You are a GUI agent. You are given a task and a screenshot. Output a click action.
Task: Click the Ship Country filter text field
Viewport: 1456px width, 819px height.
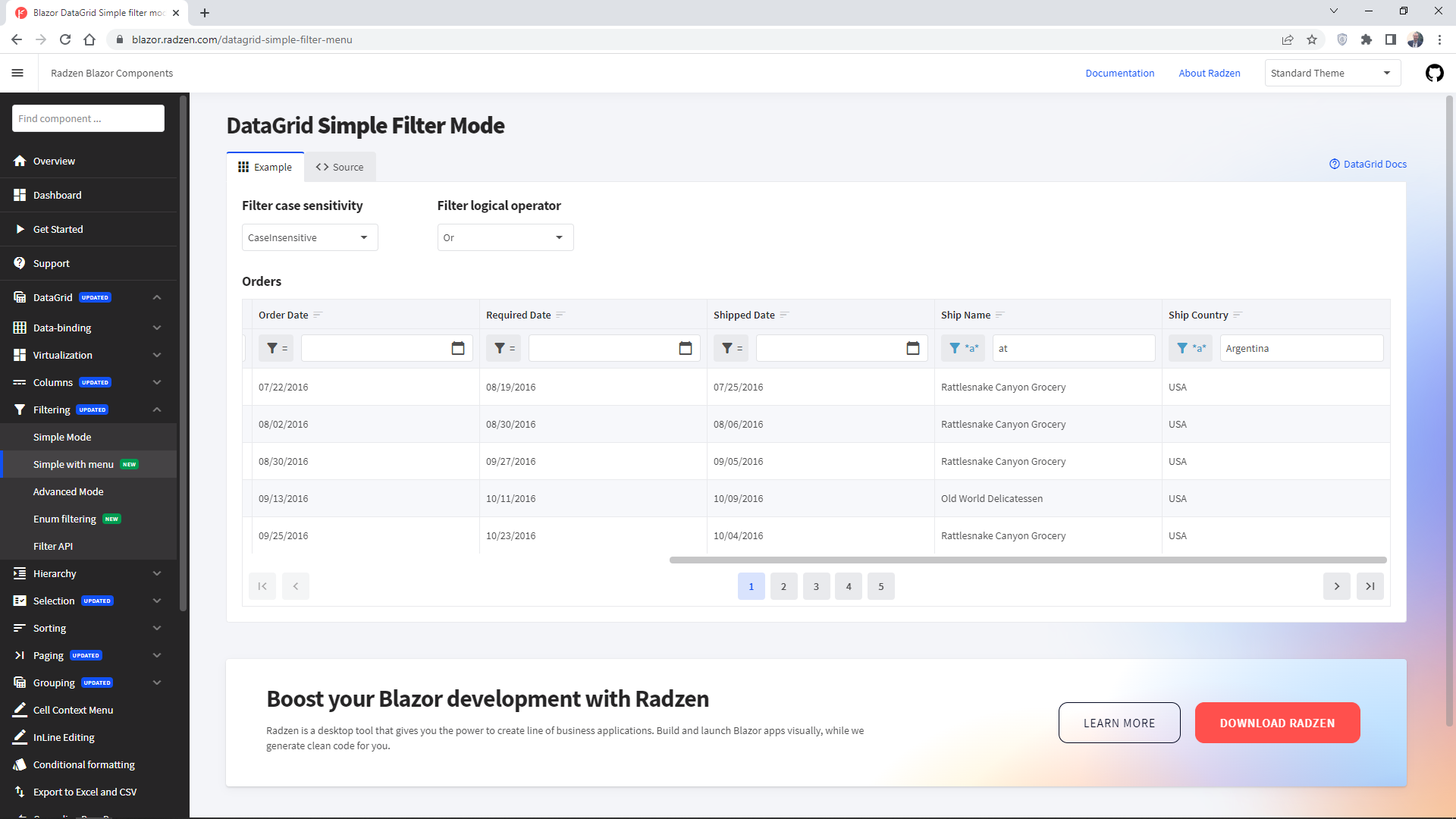(1301, 348)
